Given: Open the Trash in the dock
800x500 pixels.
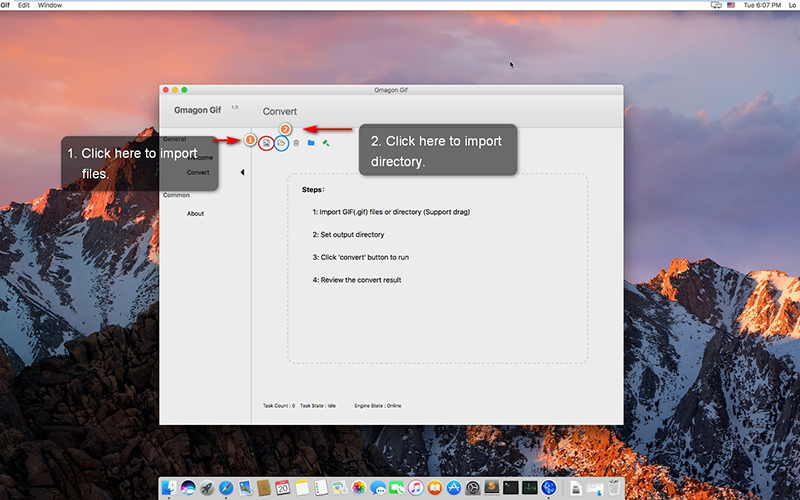Looking at the screenshot, I should [x=614, y=488].
